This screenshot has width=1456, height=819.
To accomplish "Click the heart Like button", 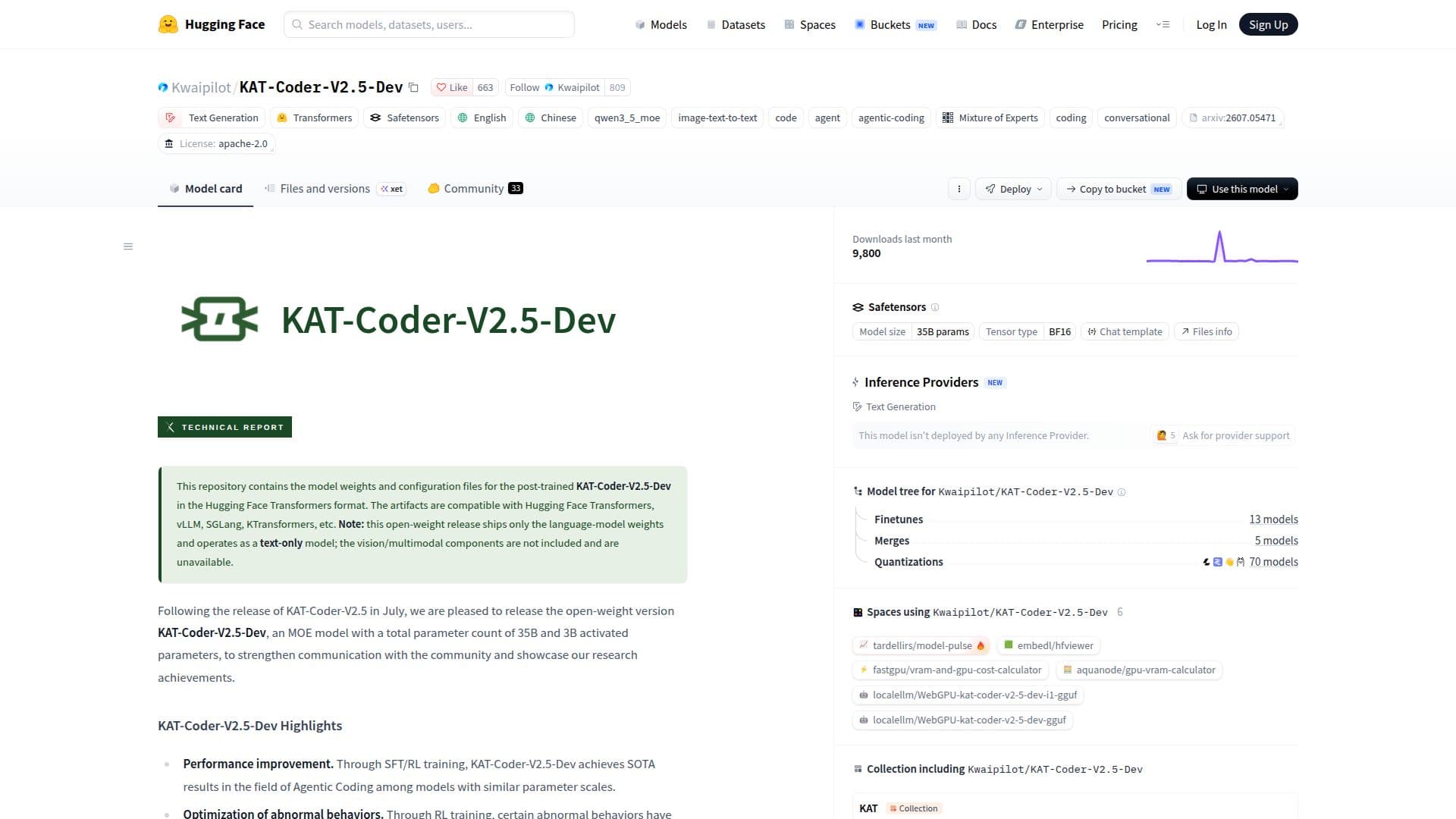I will [x=452, y=87].
